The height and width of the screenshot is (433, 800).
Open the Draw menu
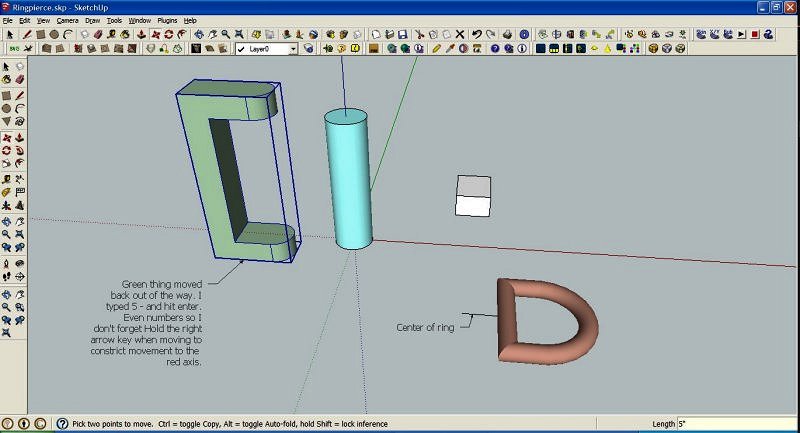tap(93, 20)
